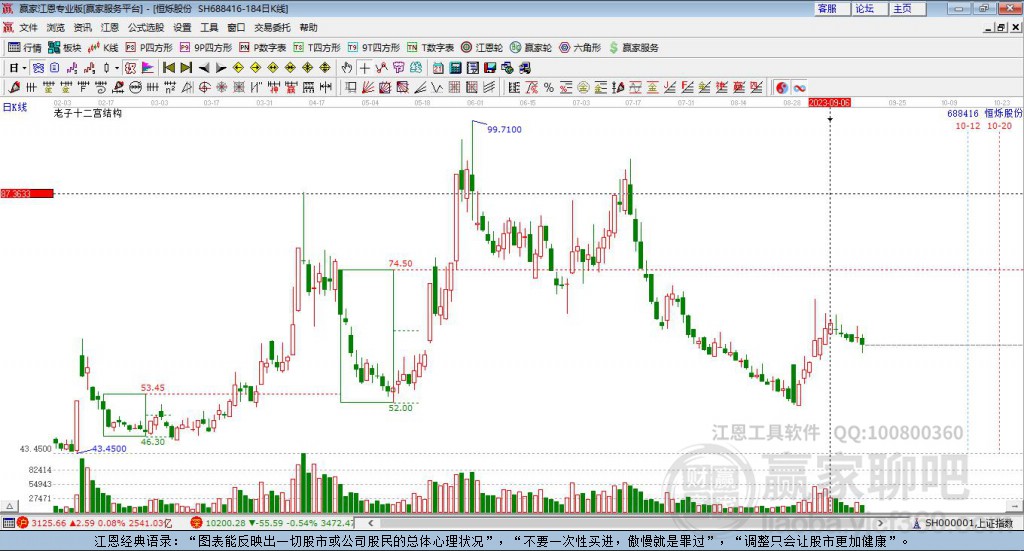Click the 深 index 10200.28 status entry
The width and height of the screenshot is (1024, 551).
pyautogui.click(x=273, y=523)
